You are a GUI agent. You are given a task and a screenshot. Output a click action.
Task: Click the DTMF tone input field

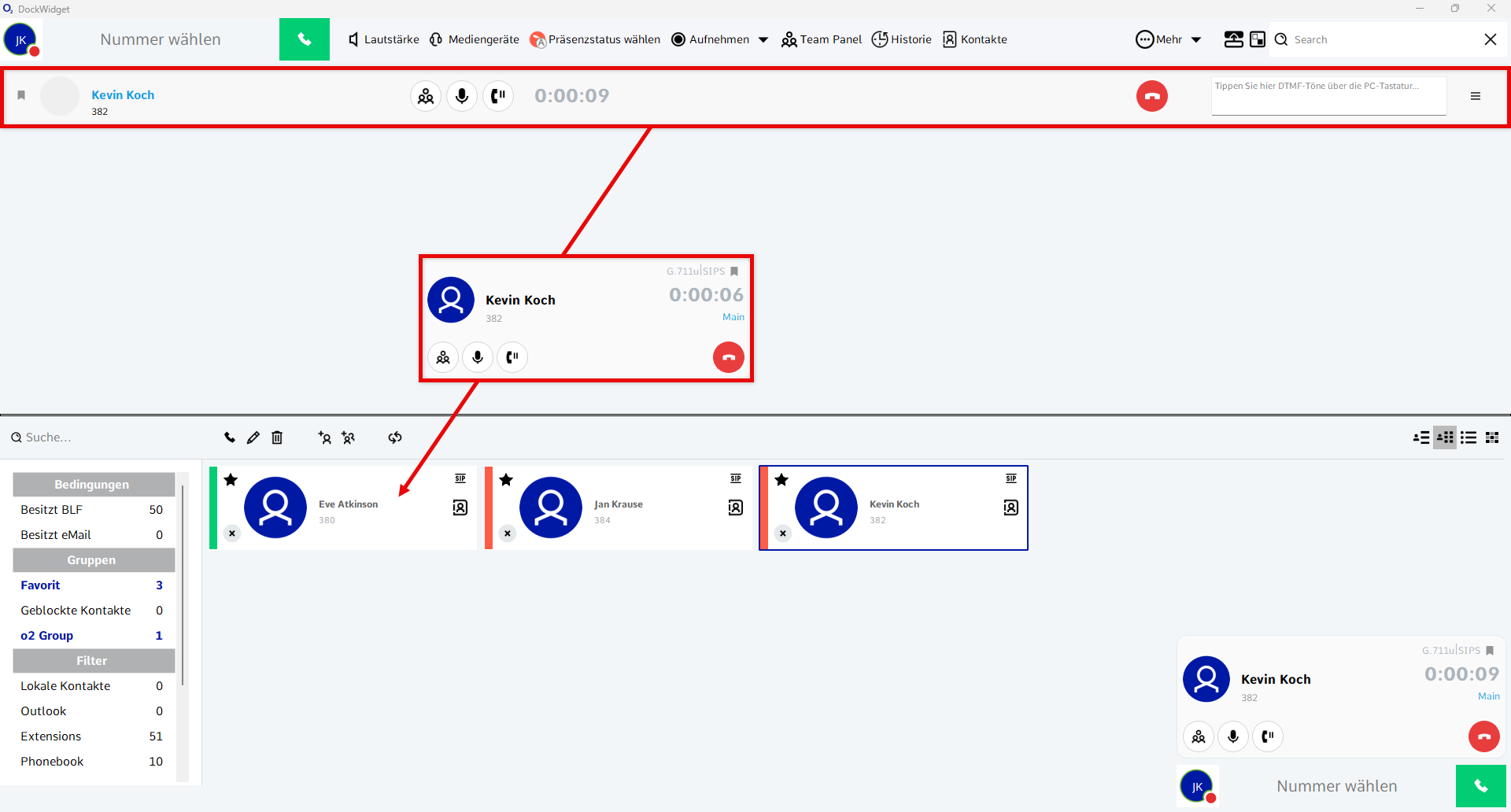click(1328, 96)
